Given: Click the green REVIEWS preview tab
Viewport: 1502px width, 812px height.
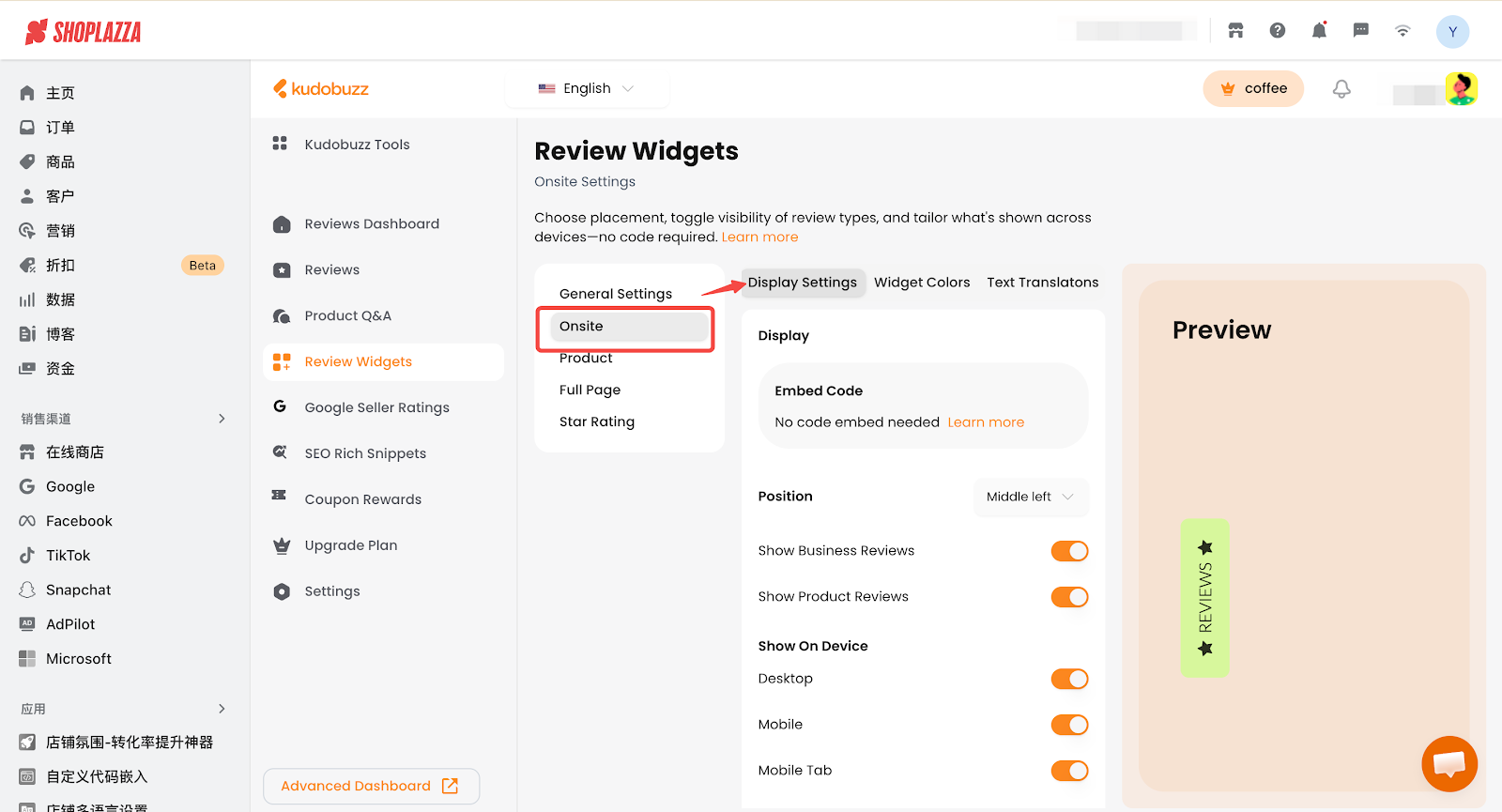Looking at the screenshot, I should pyautogui.click(x=1204, y=598).
